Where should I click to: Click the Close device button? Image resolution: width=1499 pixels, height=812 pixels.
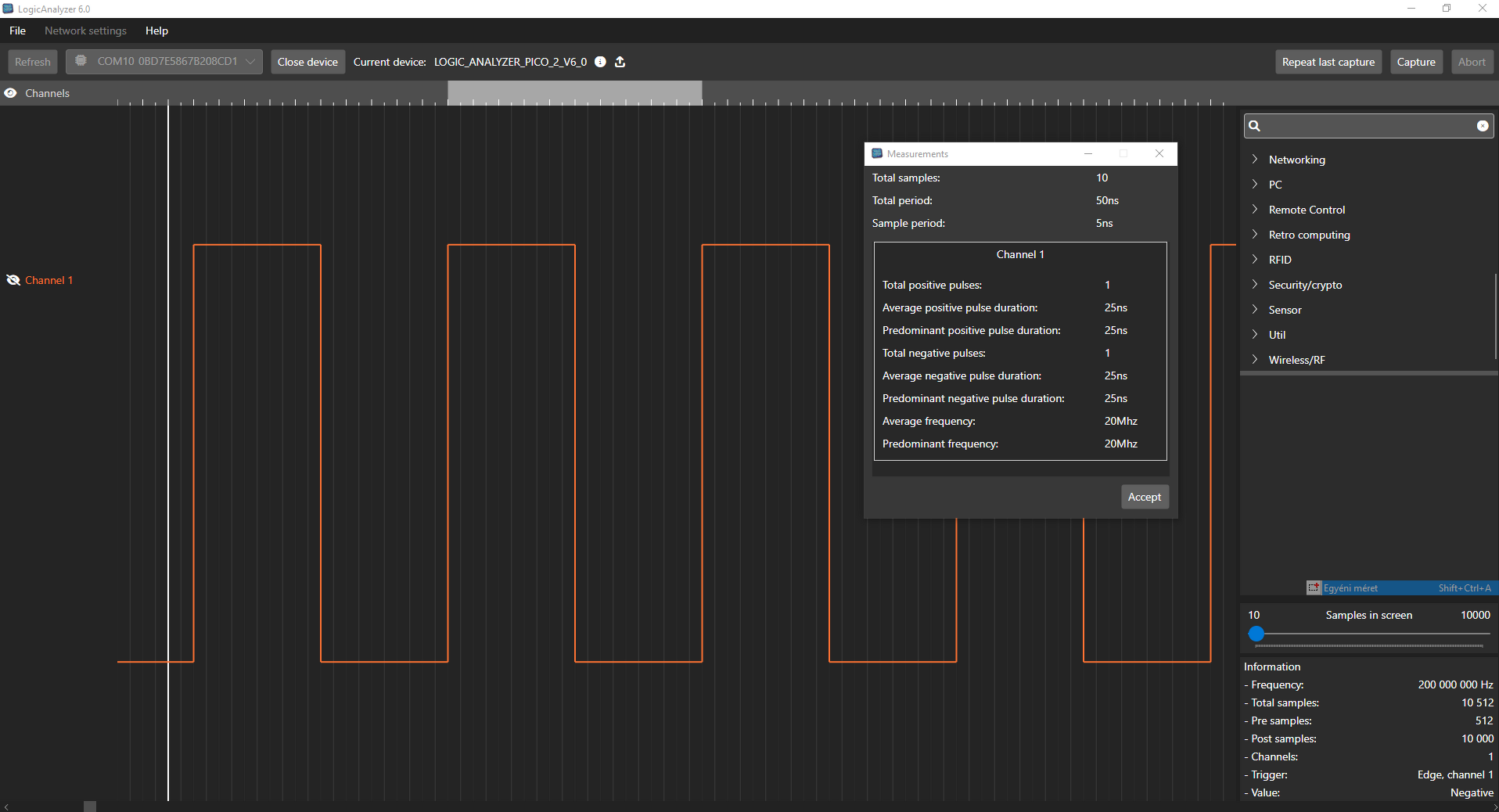[x=307, y=62]
